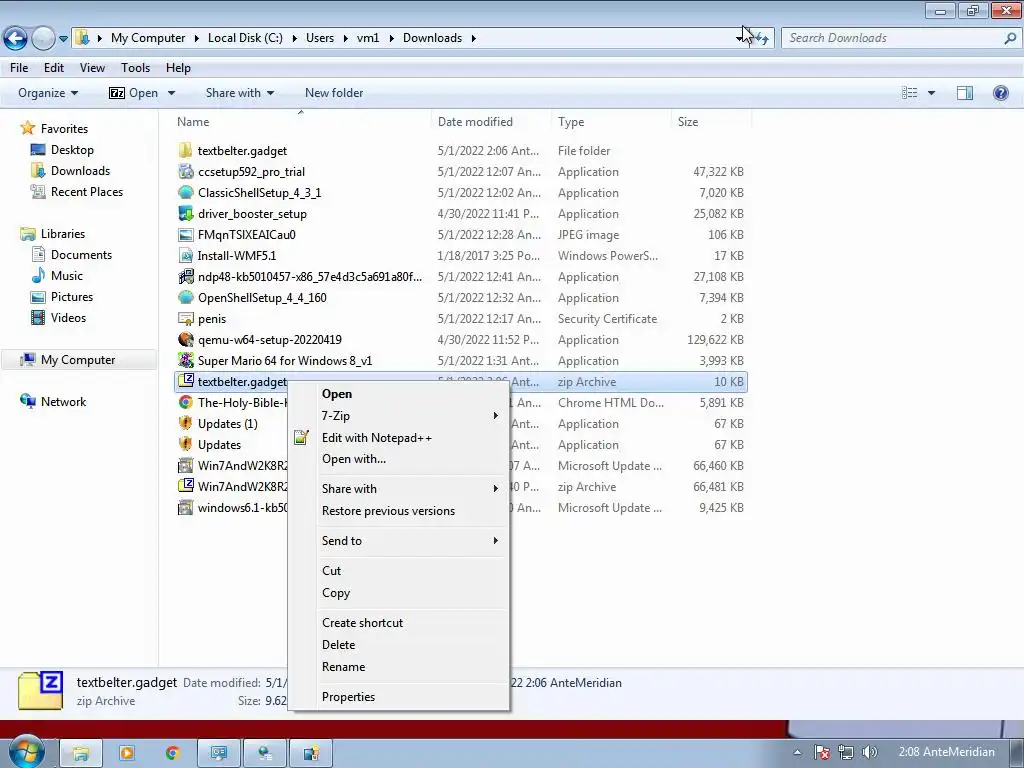
Task: Select ccsetup592_pro_trial file icon
Action: (185, 171)
